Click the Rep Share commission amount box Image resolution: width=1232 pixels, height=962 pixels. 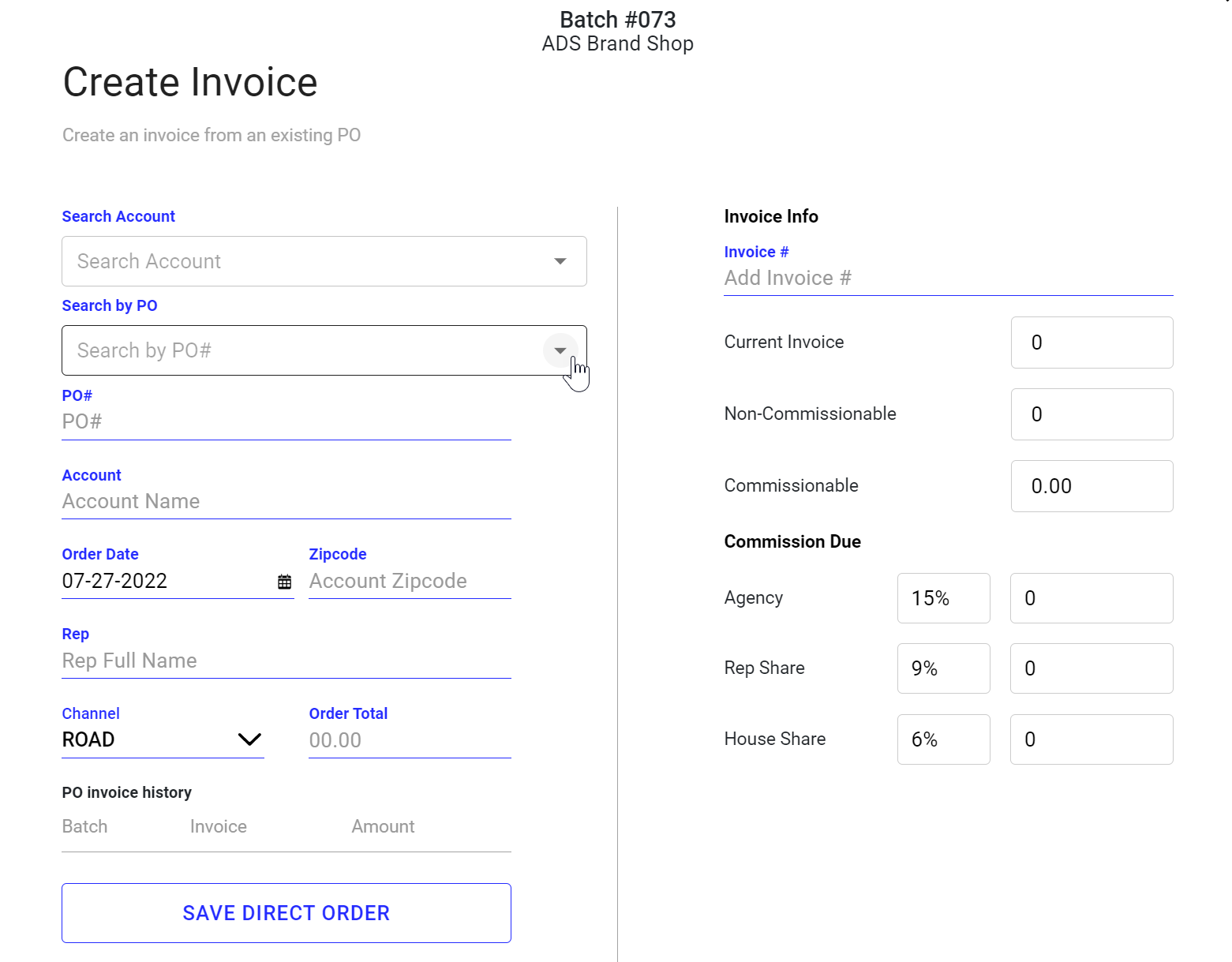coord(1091,668)
